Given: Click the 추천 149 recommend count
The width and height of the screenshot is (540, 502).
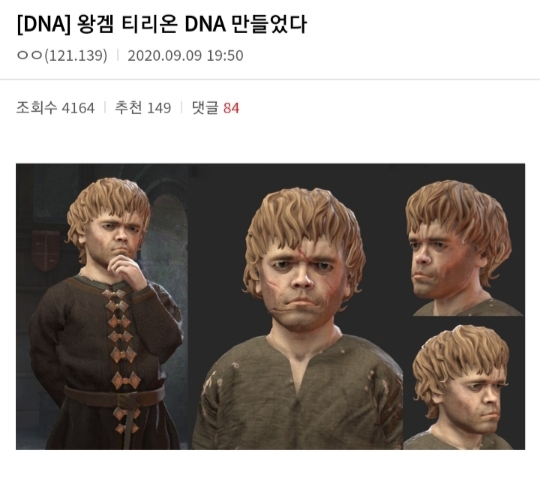Looking at the screenshot, I should [x=143, y=108].
